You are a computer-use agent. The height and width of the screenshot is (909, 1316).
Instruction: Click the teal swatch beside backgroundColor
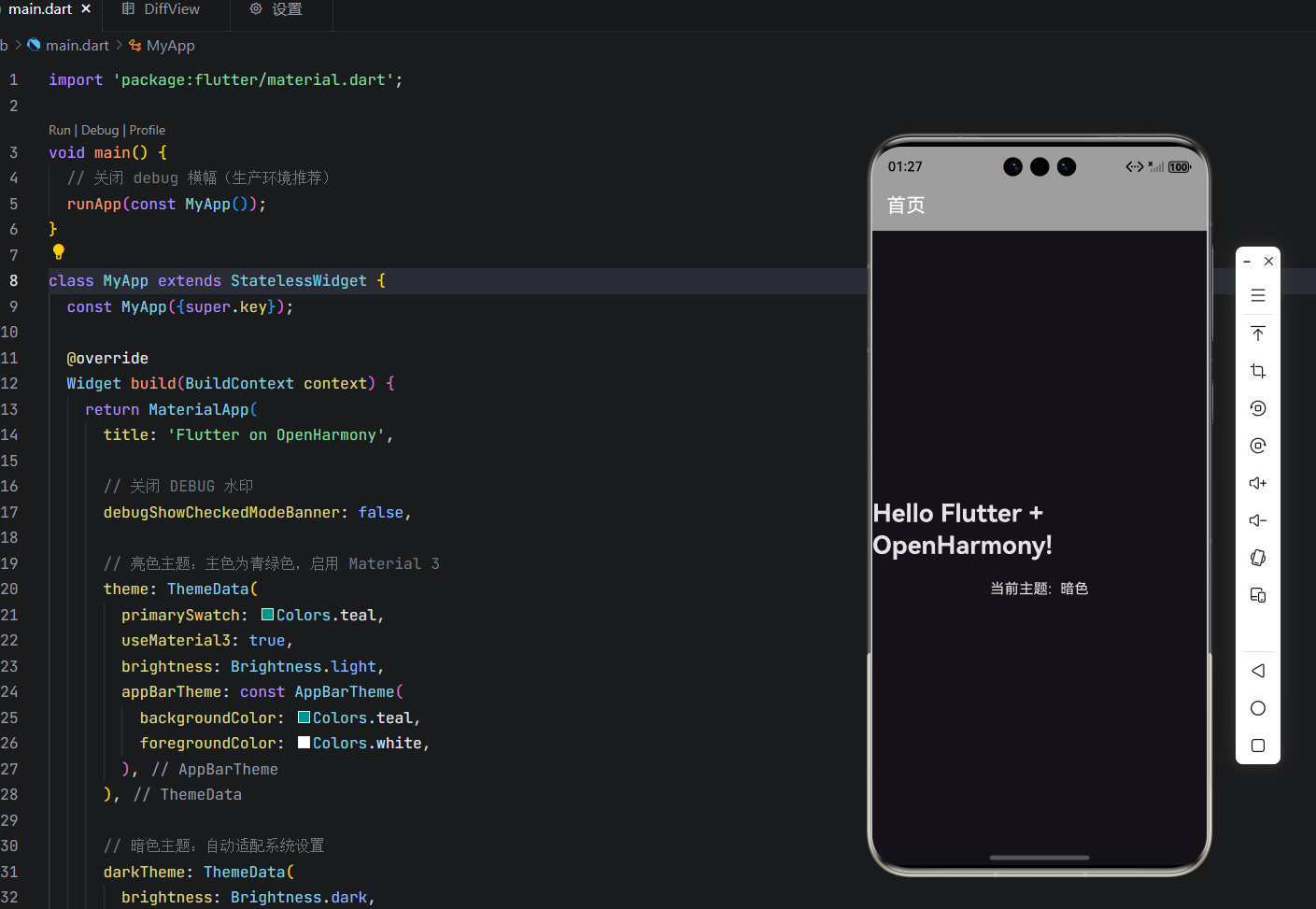point(304,717)
